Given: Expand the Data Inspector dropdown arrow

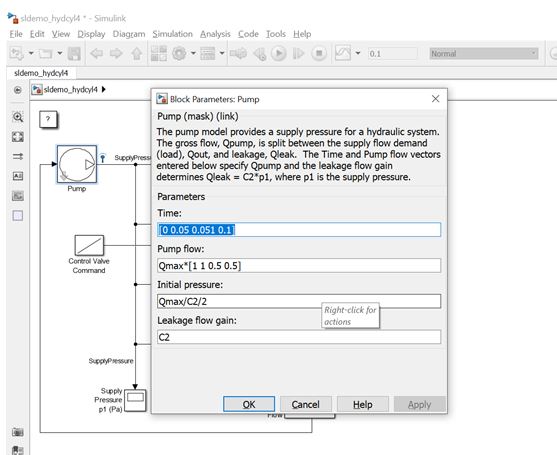Looking at the screenshot, I should [358, 54].
